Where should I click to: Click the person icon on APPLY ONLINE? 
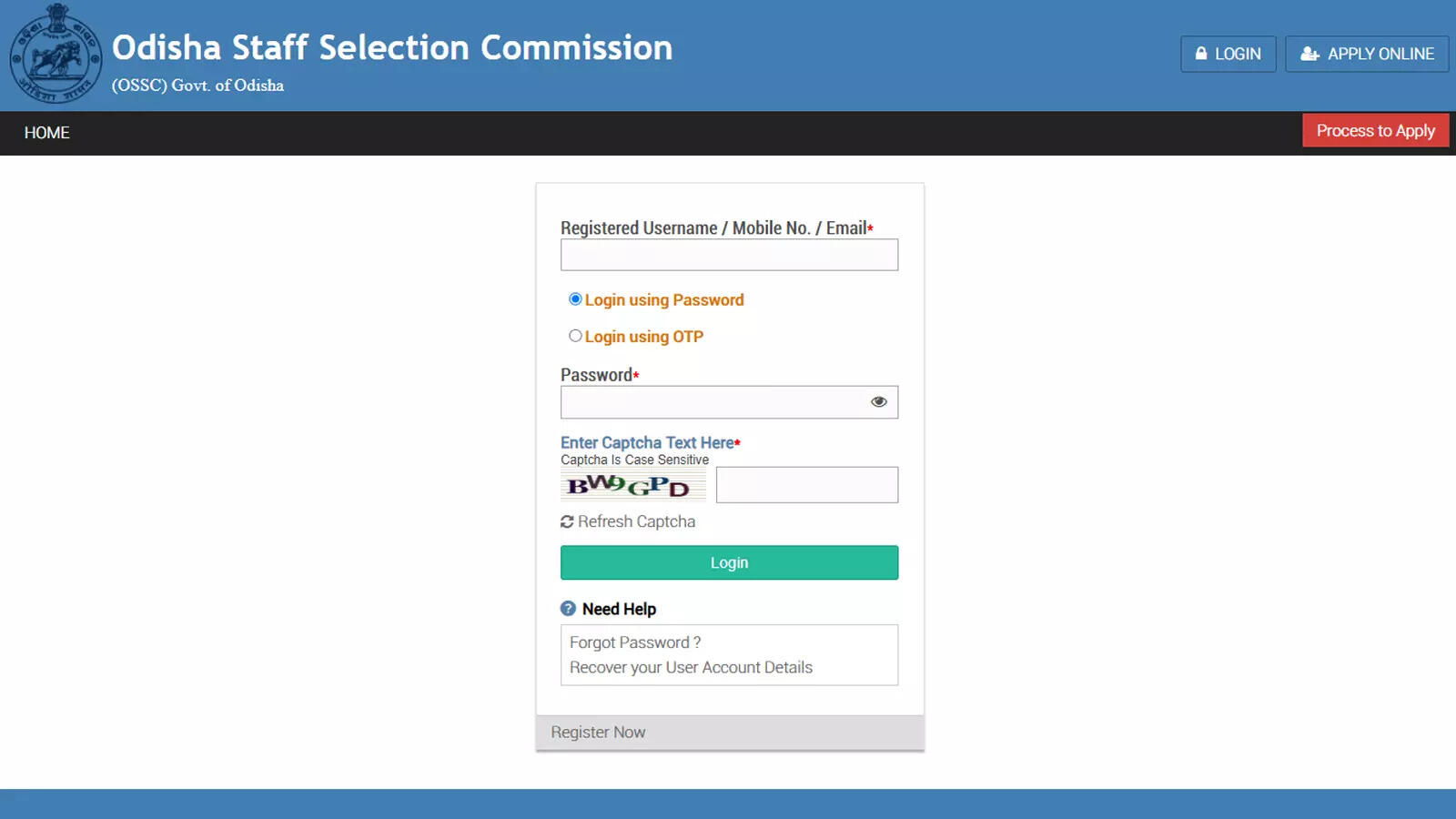point(1309,54)
